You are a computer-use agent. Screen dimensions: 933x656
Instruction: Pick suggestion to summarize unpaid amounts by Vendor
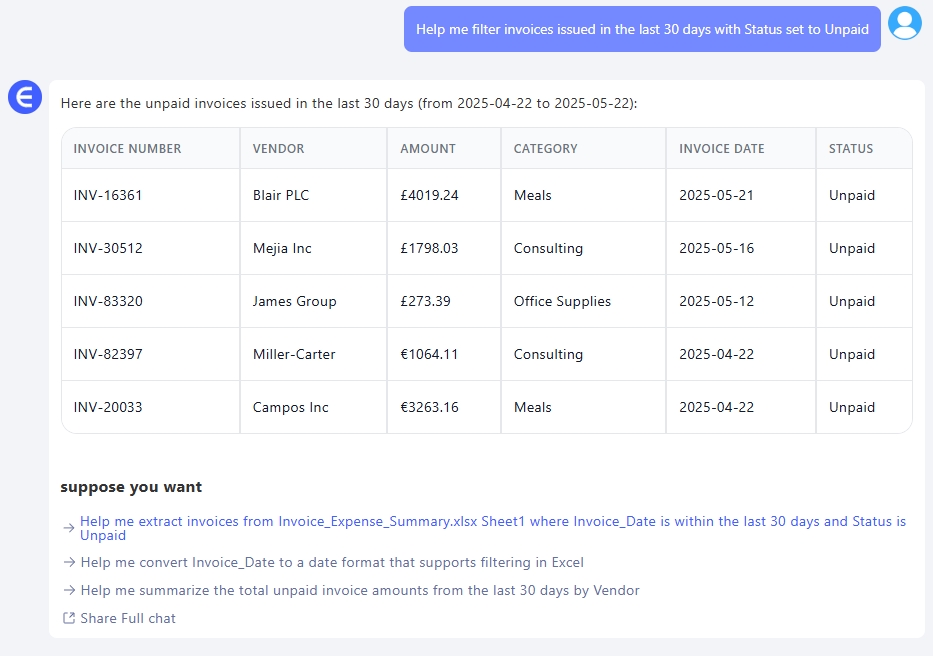click(x=360, y=591)
